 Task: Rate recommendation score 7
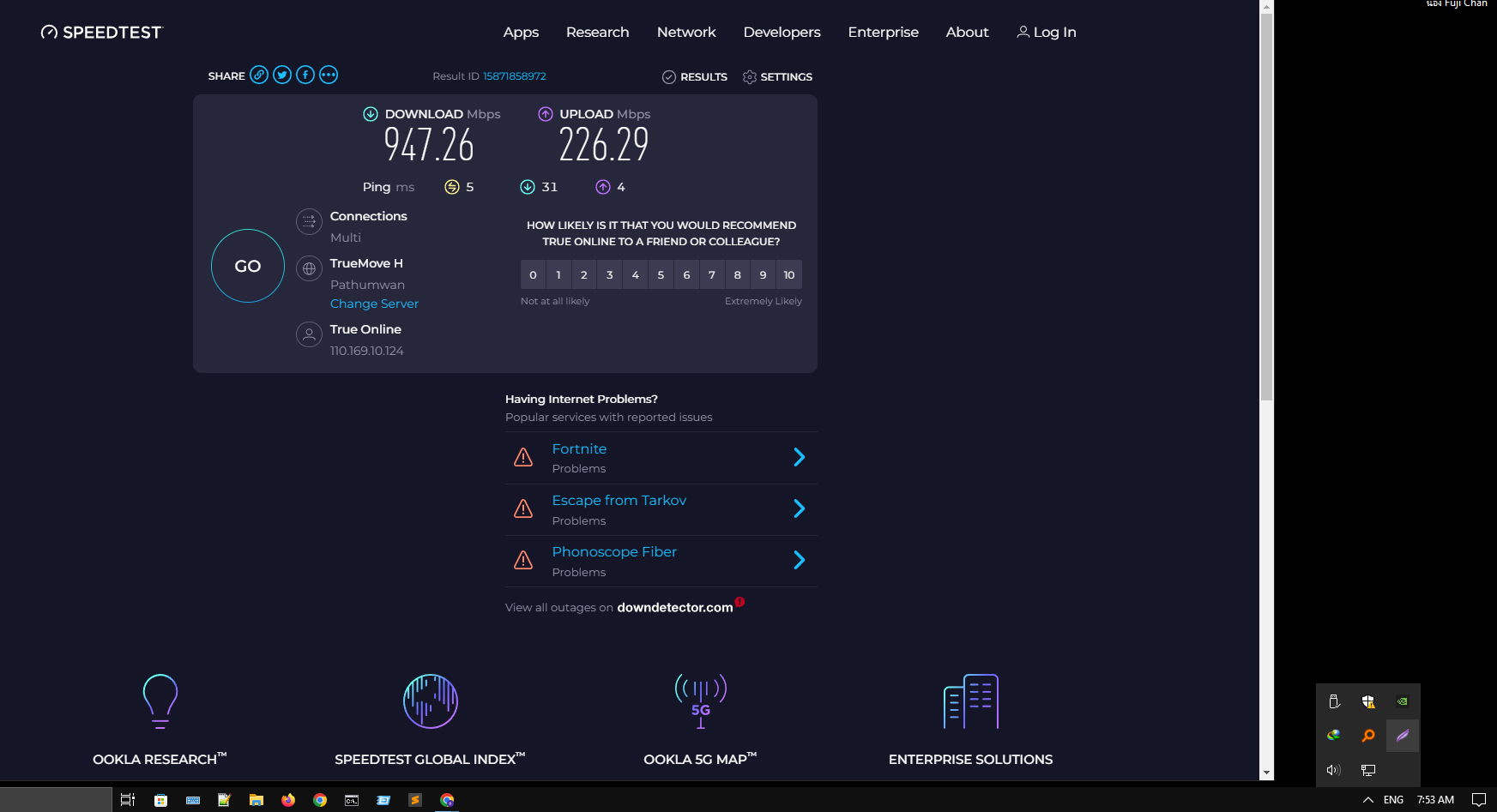point(712,274)
